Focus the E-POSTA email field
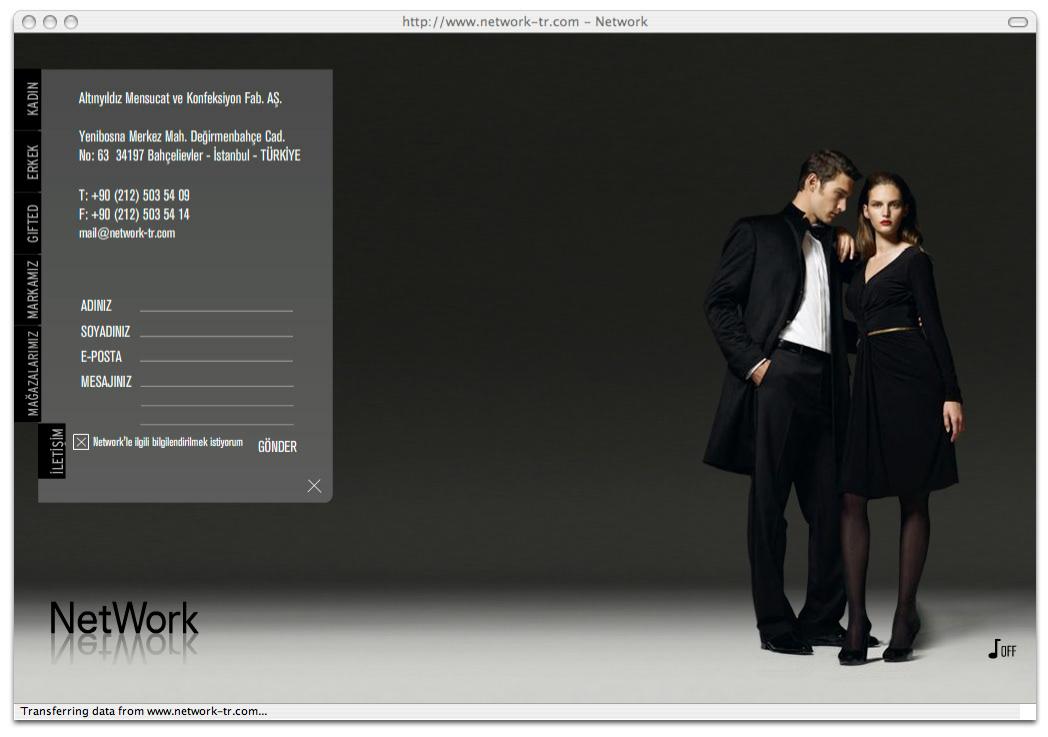The height and width of the screenshot is (737, 1048). 216,354
